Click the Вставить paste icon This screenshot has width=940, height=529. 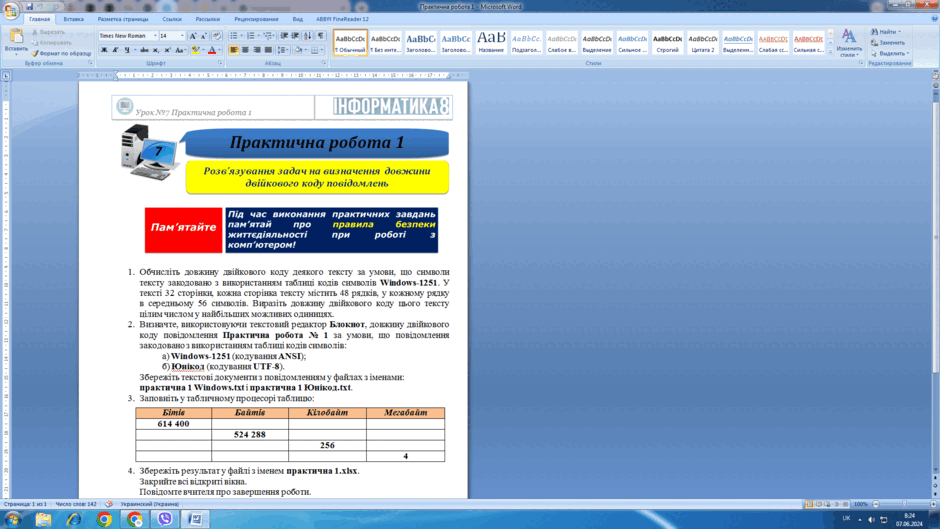[16, 41]
